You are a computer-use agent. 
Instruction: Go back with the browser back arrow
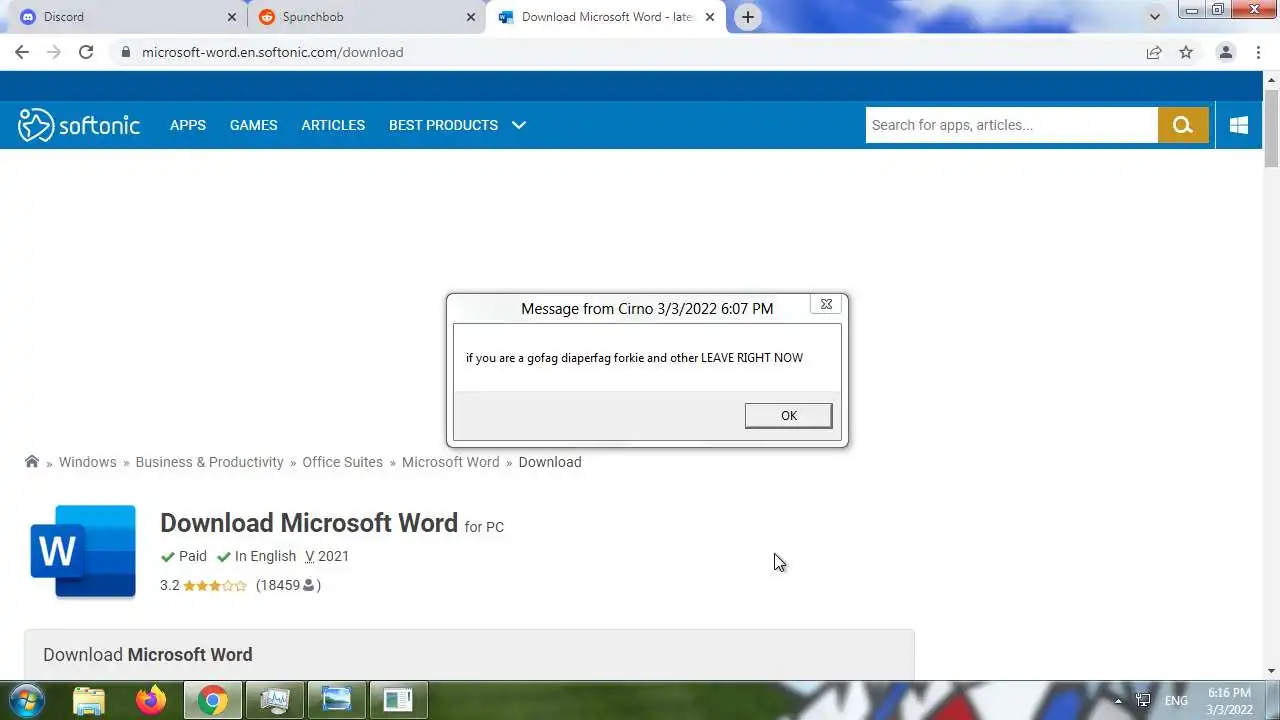click(x=22, y=52)
